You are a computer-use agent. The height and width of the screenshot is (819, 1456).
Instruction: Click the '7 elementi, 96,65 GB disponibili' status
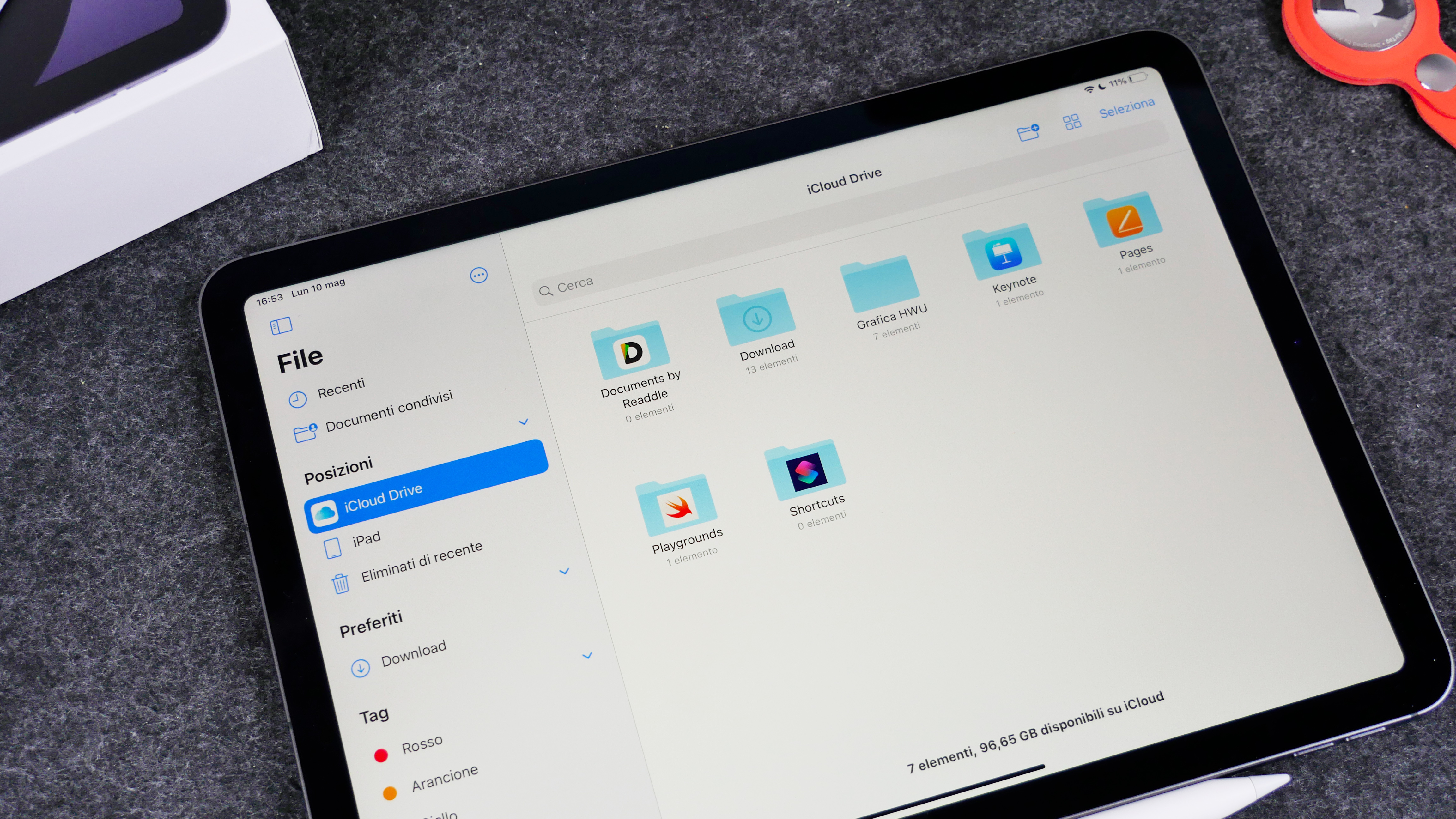tap(1035, 732)
